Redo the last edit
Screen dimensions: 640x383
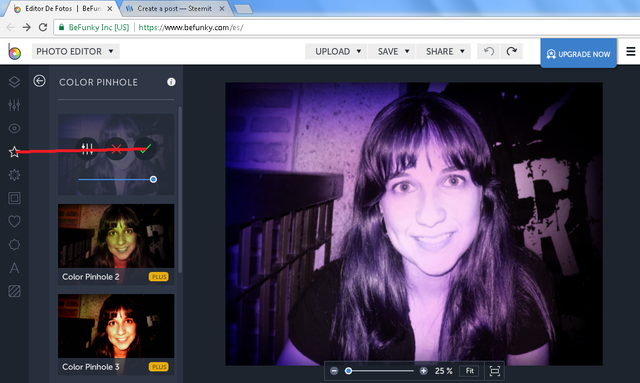pos(511,51)
